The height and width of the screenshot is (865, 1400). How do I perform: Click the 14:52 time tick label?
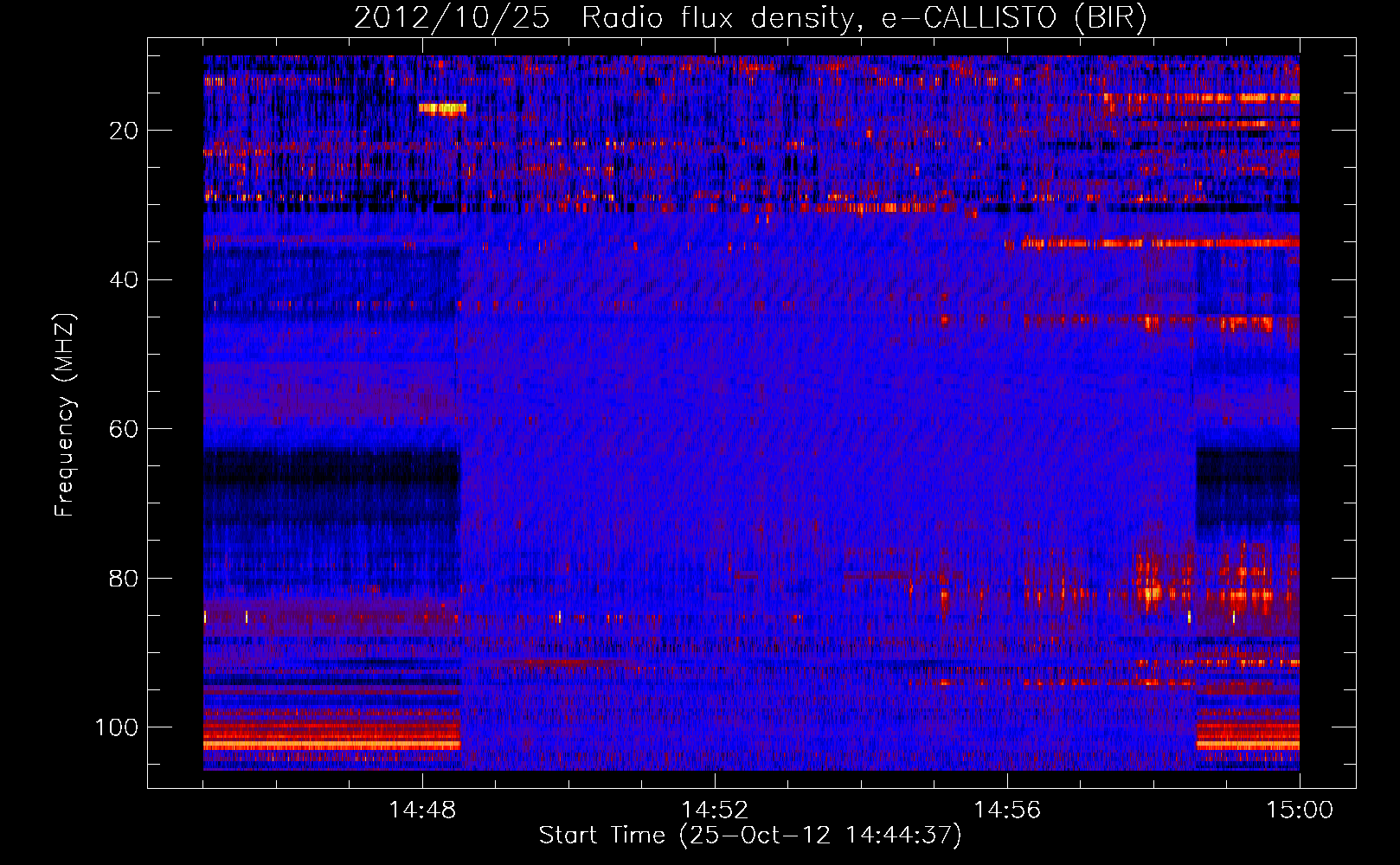tap(715, 811)
